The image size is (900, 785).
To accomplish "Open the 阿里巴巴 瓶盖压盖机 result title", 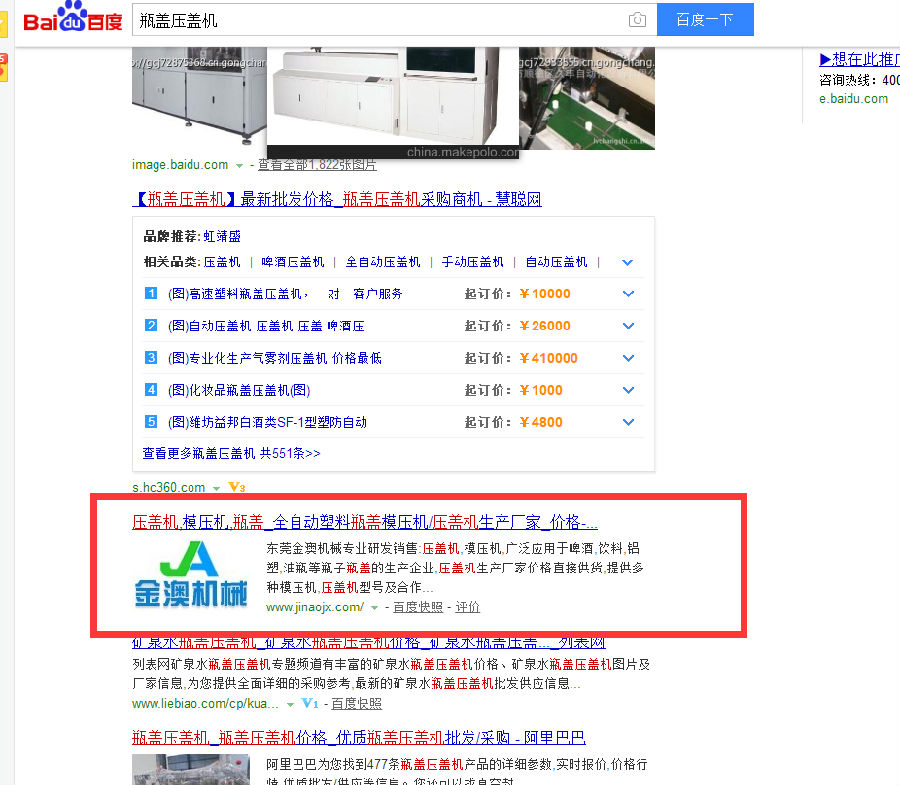I will (358, 738).
